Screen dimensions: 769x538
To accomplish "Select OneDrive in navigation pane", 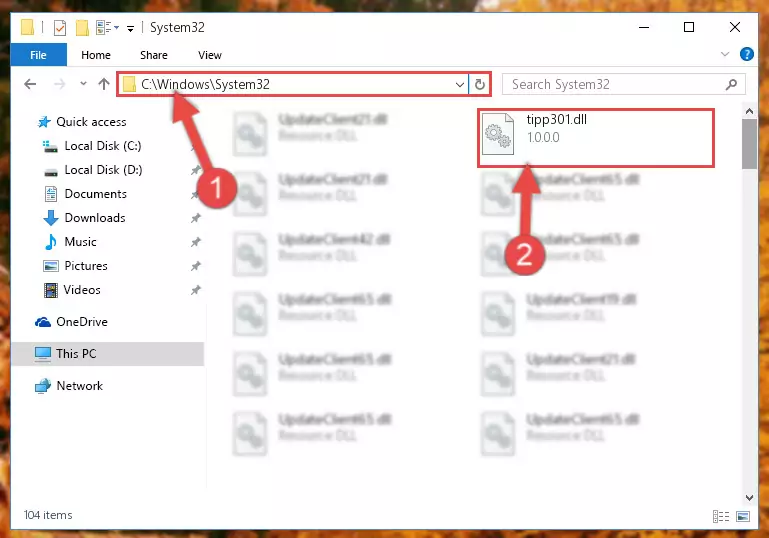I will tap(82, 322).
